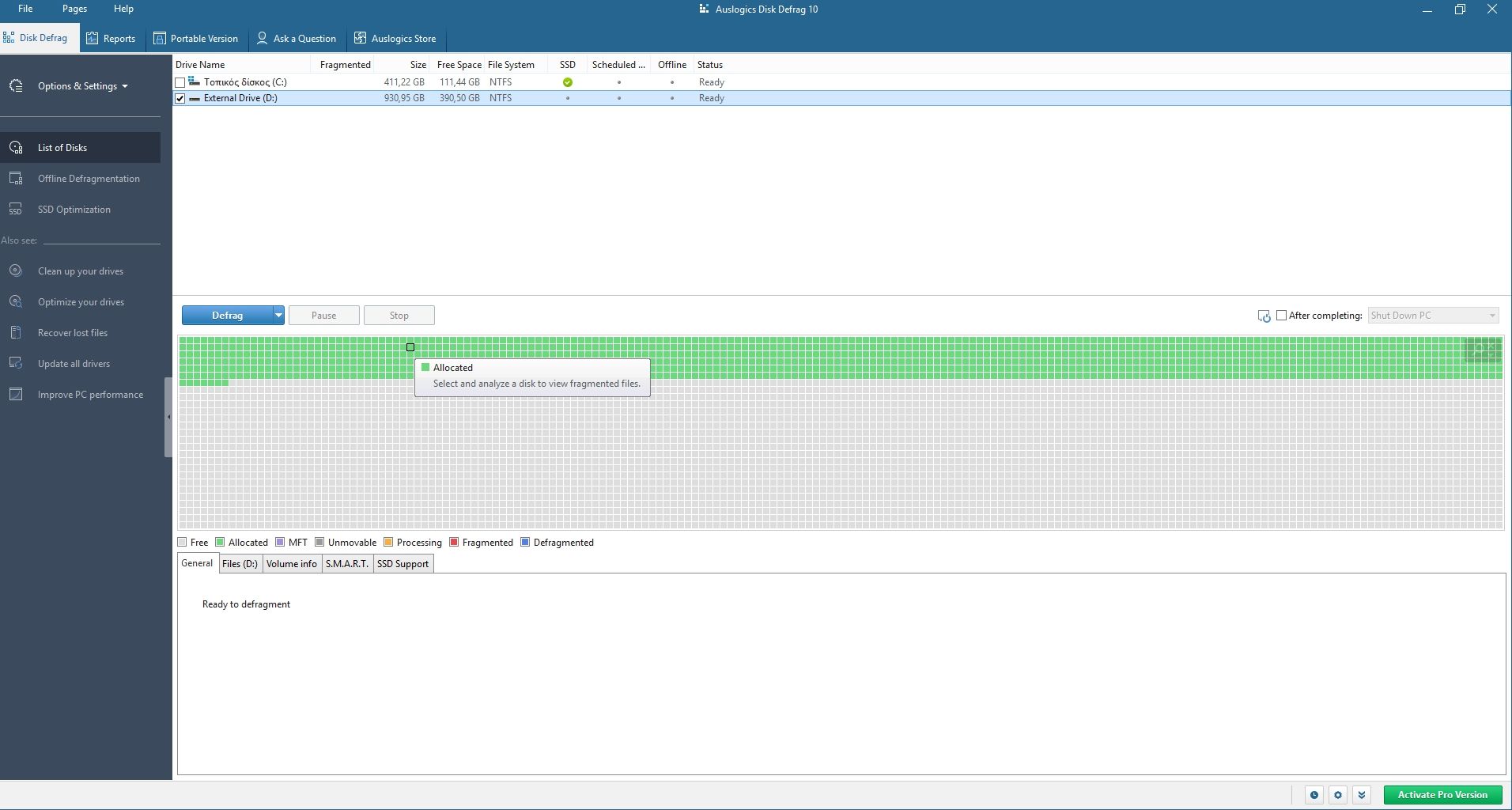Enable the After completing checkbox
Screen dimensions: 1512x810
pos(1281,316)
